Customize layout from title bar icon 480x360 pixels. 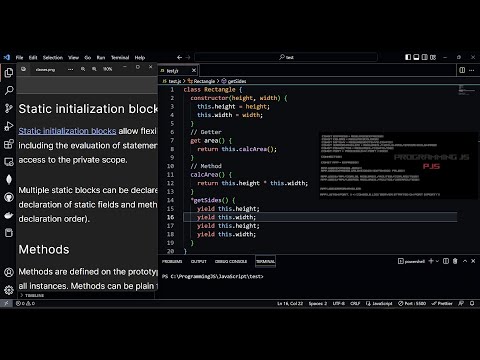(x=433, y=57)
